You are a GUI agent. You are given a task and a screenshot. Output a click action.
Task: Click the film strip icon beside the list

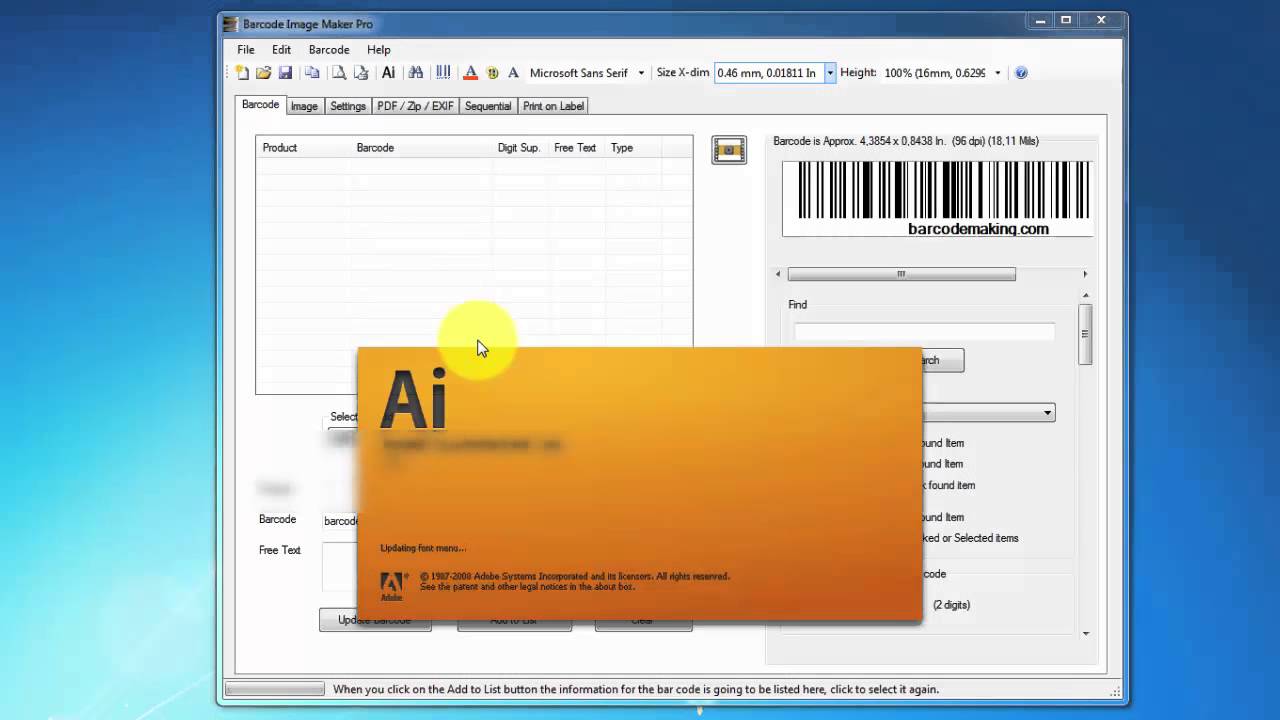tap(729, 150)
